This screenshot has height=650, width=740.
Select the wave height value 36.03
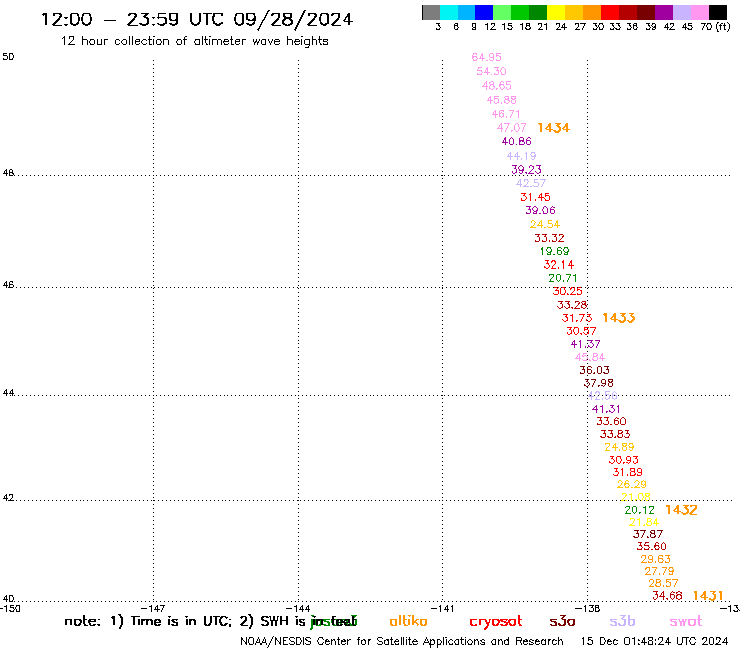pos(594,370)
